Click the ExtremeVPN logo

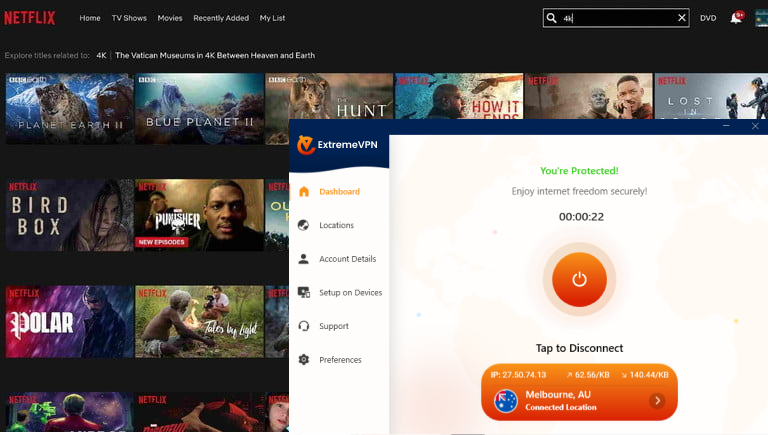[337, 145]
